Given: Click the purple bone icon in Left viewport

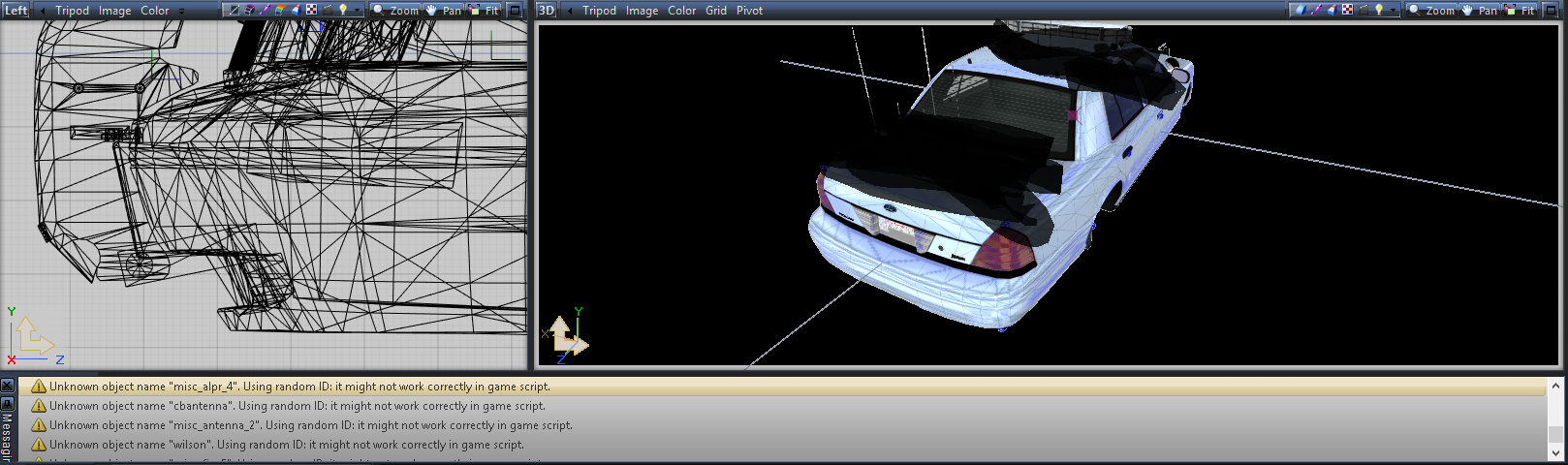Looking at the screenshot, I should click(x=265, y=10).
